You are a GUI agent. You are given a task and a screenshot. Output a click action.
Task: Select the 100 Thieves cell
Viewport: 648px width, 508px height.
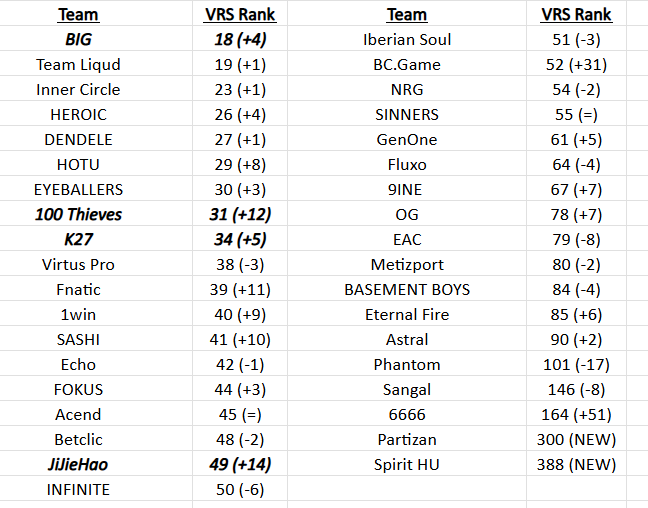point(79,214)
